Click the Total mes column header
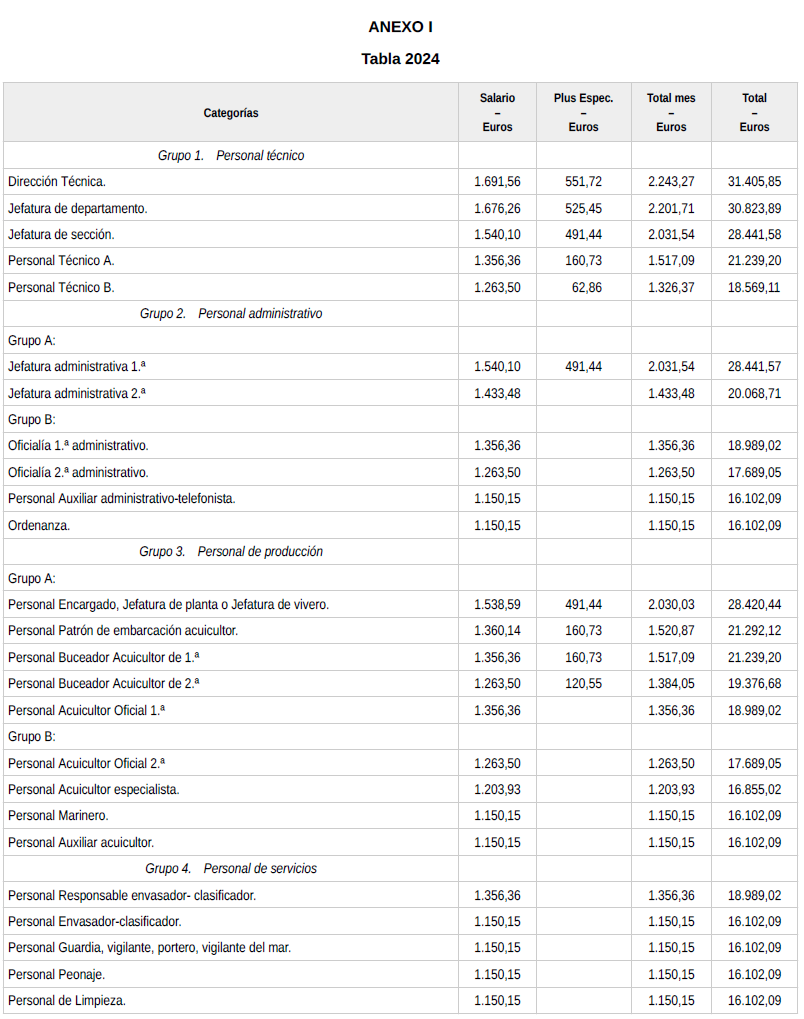 coord(671,112)
